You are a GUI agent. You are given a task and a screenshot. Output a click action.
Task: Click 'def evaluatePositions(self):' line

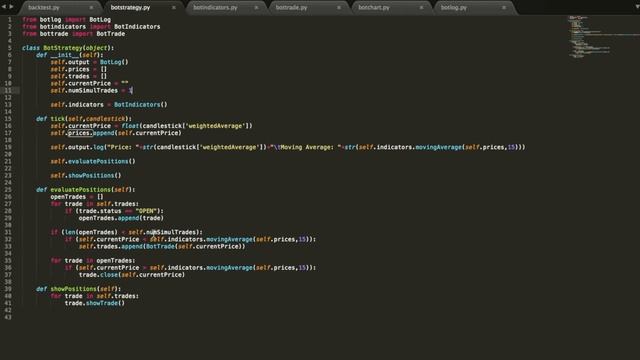point(86,190)
